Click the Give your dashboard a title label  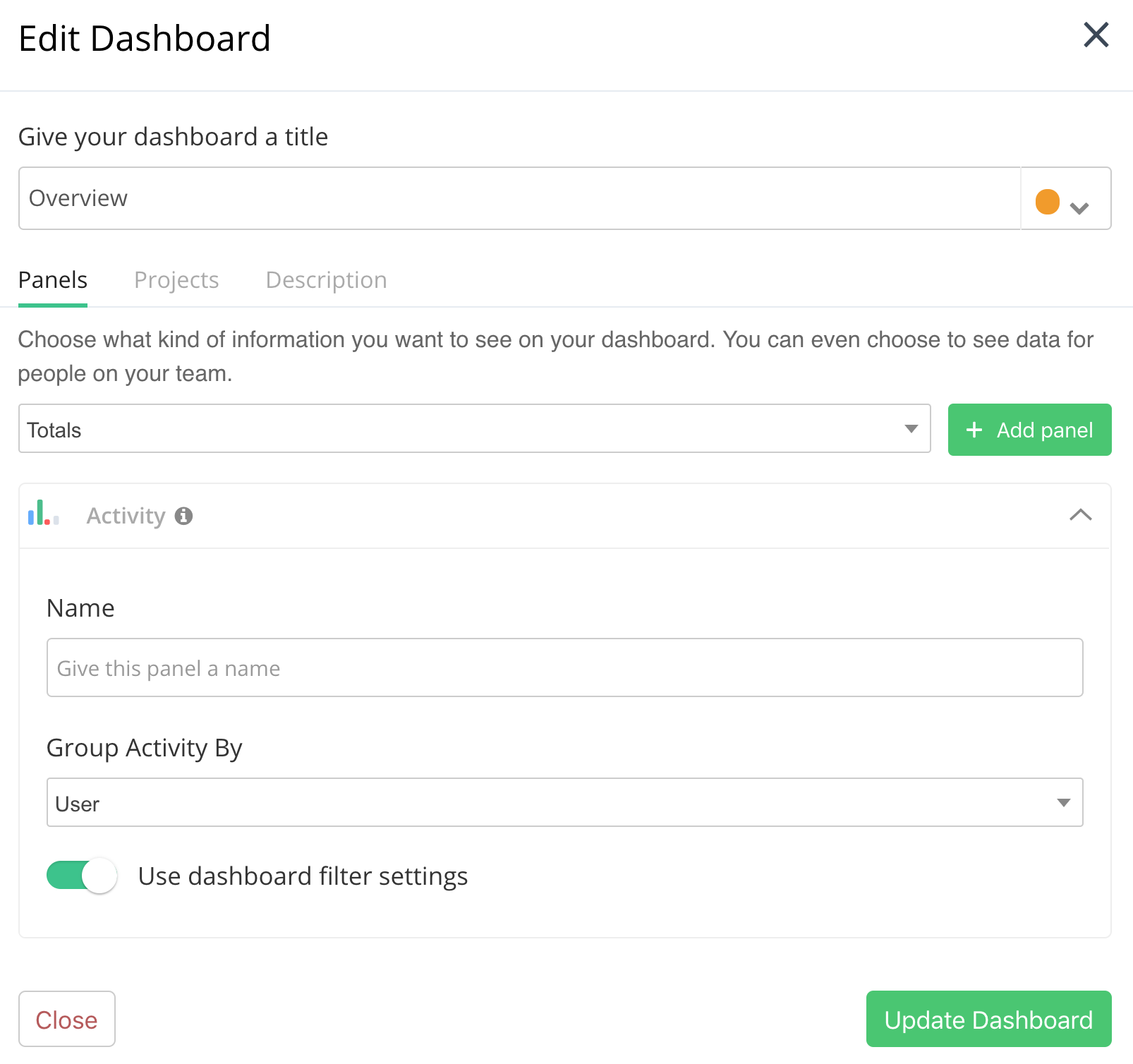(x=173, y=137)
